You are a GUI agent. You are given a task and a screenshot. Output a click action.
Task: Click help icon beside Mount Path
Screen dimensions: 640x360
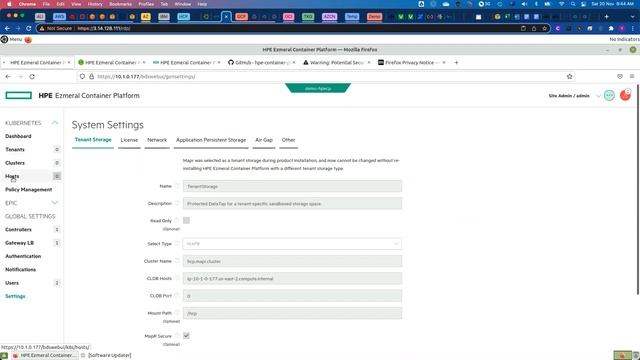click(x=177, y=313)
